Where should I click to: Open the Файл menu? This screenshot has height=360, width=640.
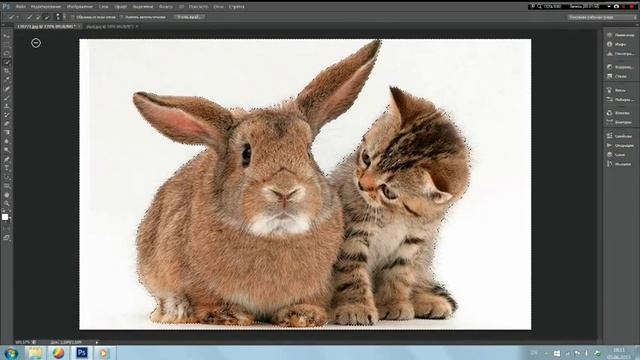pos(20,7)
